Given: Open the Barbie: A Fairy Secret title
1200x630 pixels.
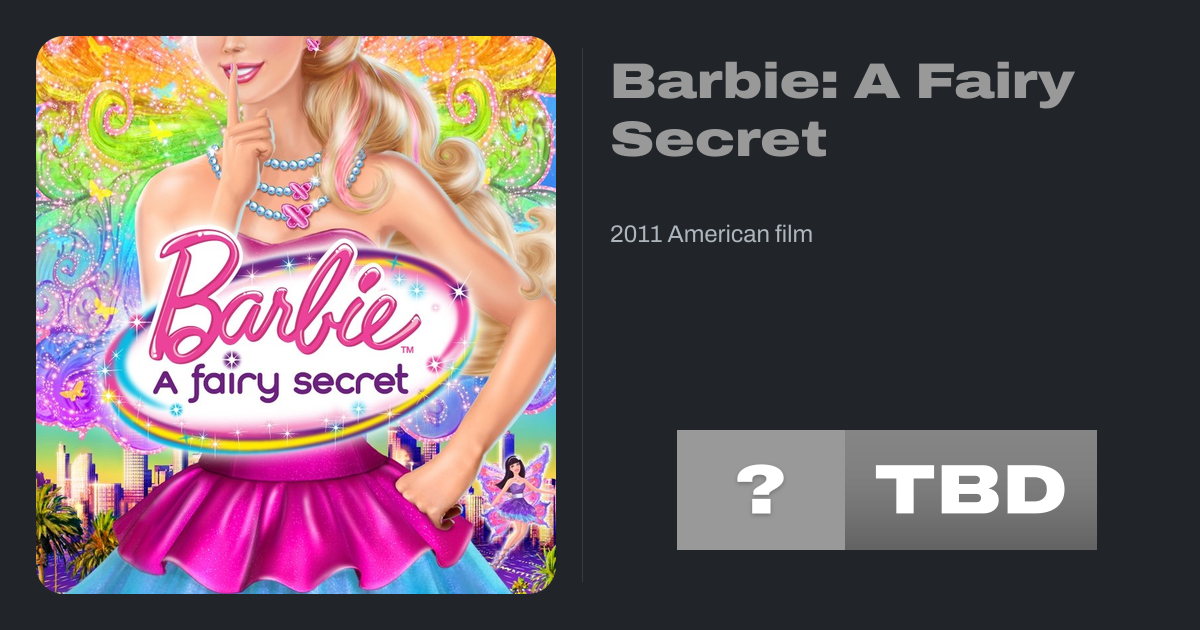Looking at the screenshot, I should pos(842,110).
